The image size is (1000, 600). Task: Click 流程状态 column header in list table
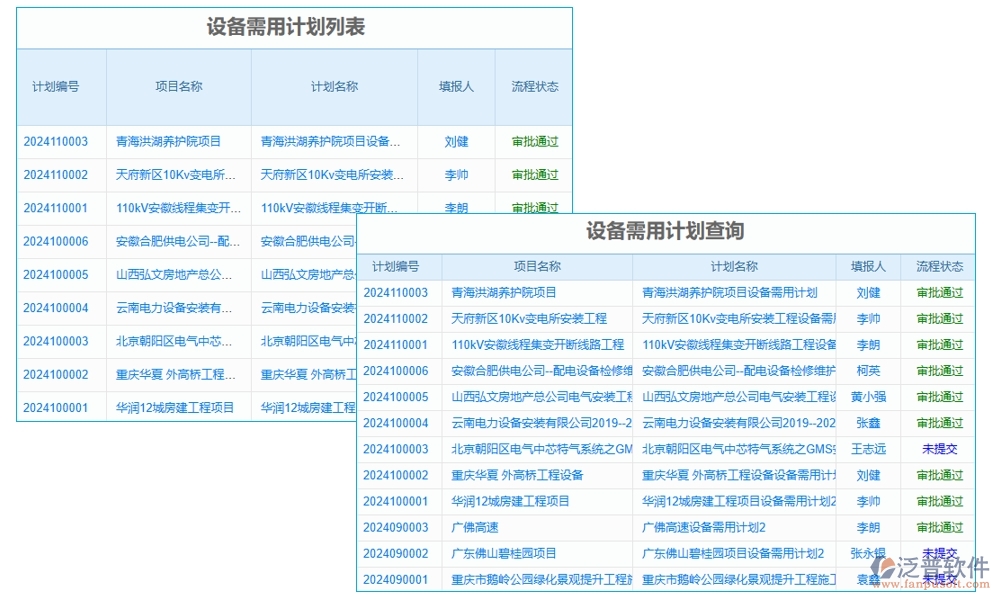[x=536, y=87]
